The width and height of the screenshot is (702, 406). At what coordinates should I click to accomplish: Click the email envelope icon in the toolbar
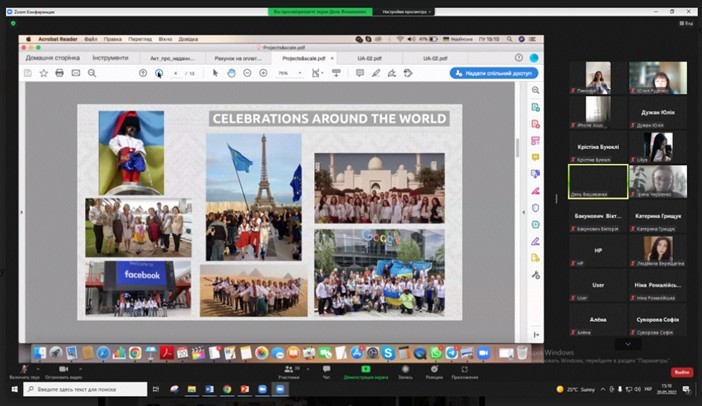[76, 73]
